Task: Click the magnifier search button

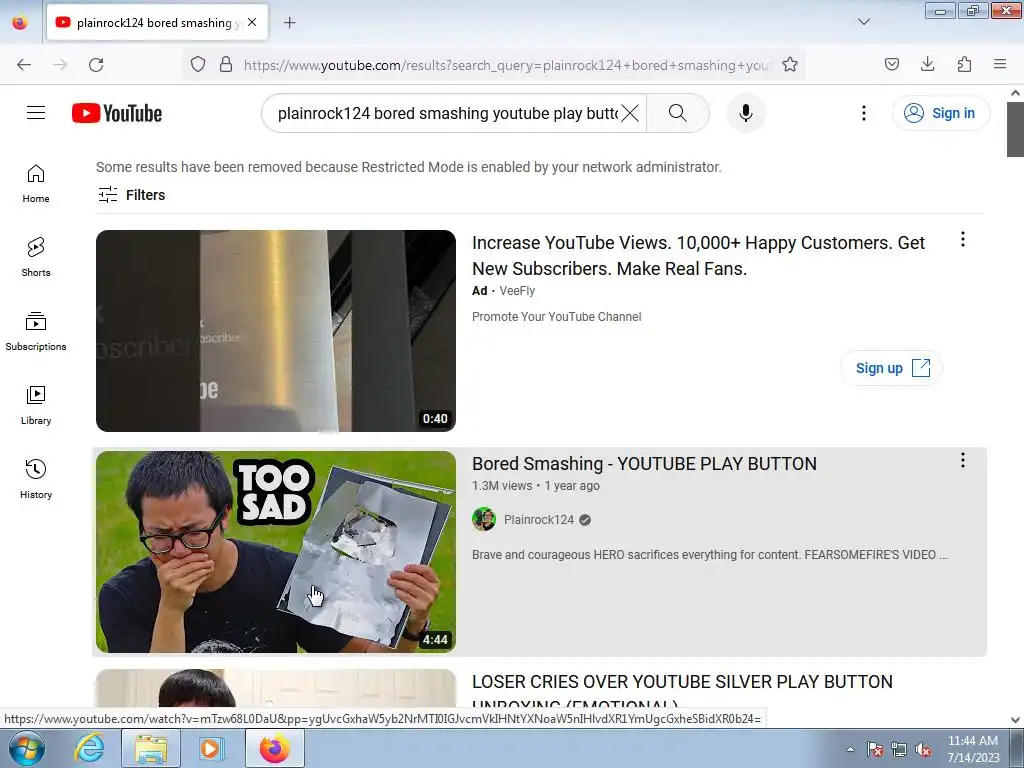Action: click(x=678, y=113)
